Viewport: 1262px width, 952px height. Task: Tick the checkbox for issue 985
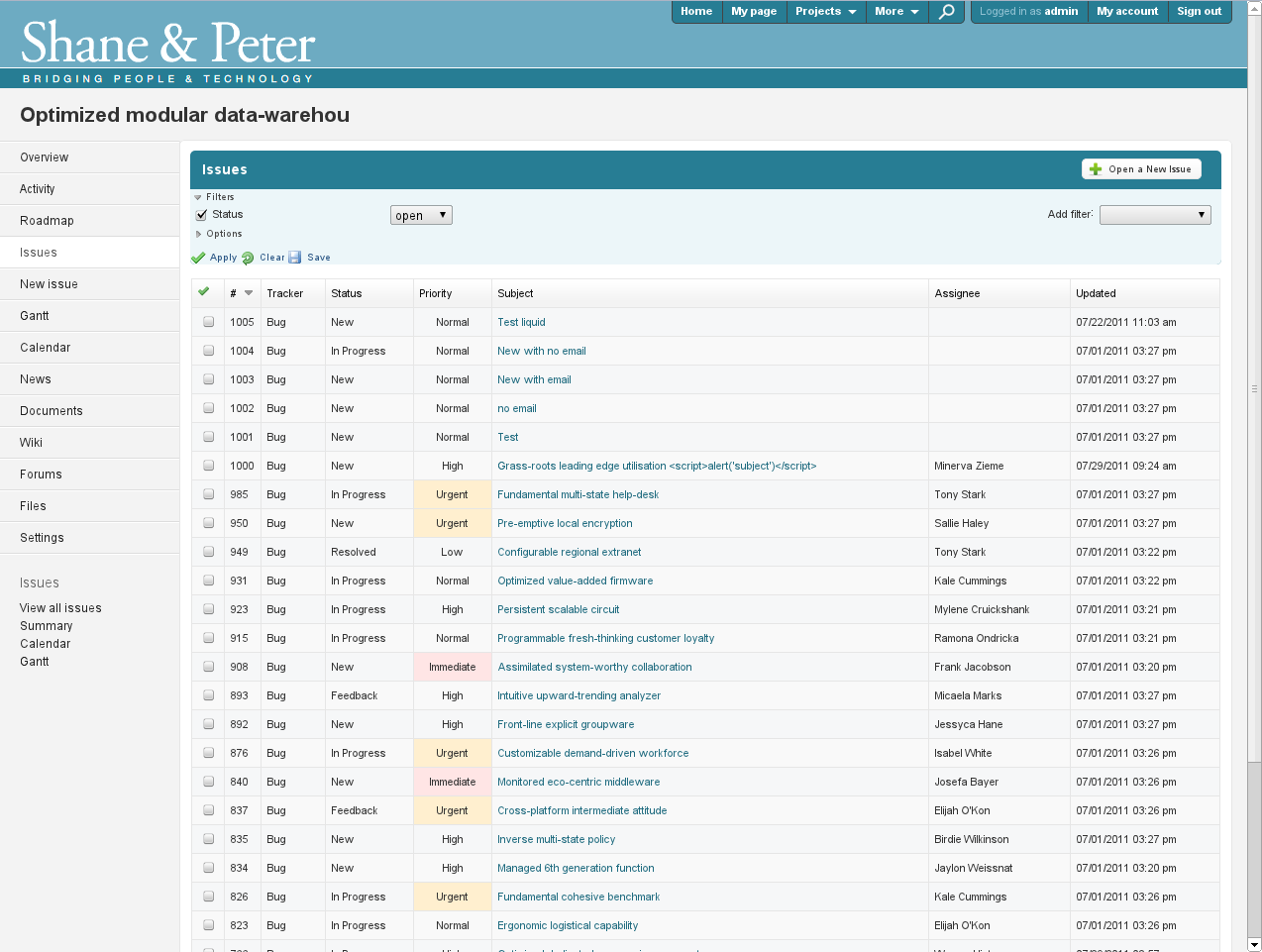(x=209, y=494)
